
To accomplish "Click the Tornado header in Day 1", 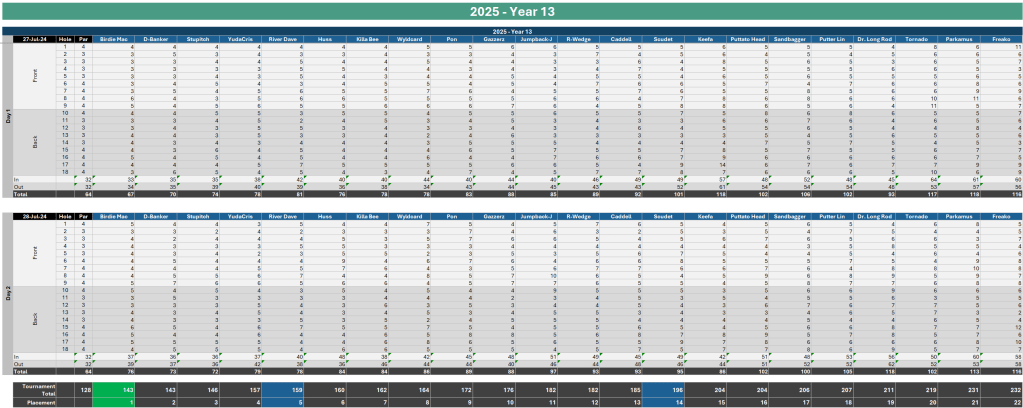I will pyautogui.click(x=918, y=39).
